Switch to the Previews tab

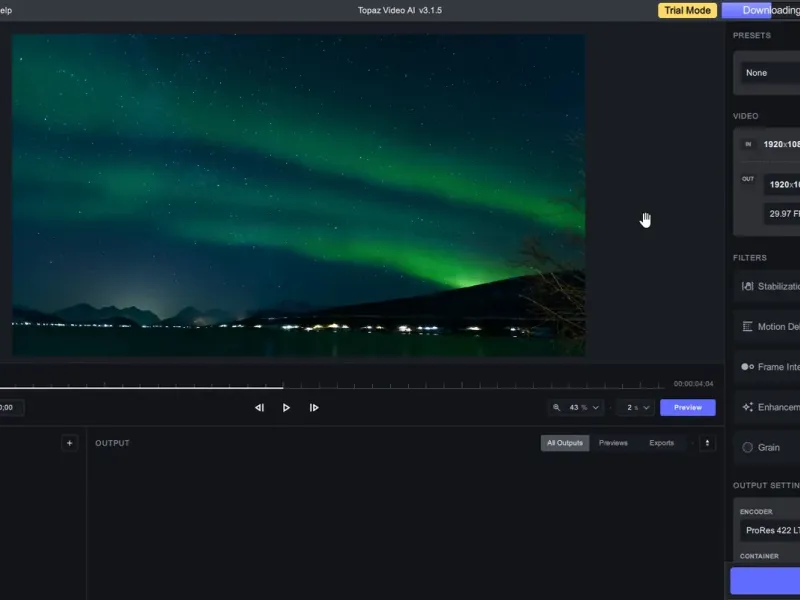pos(613,443)
